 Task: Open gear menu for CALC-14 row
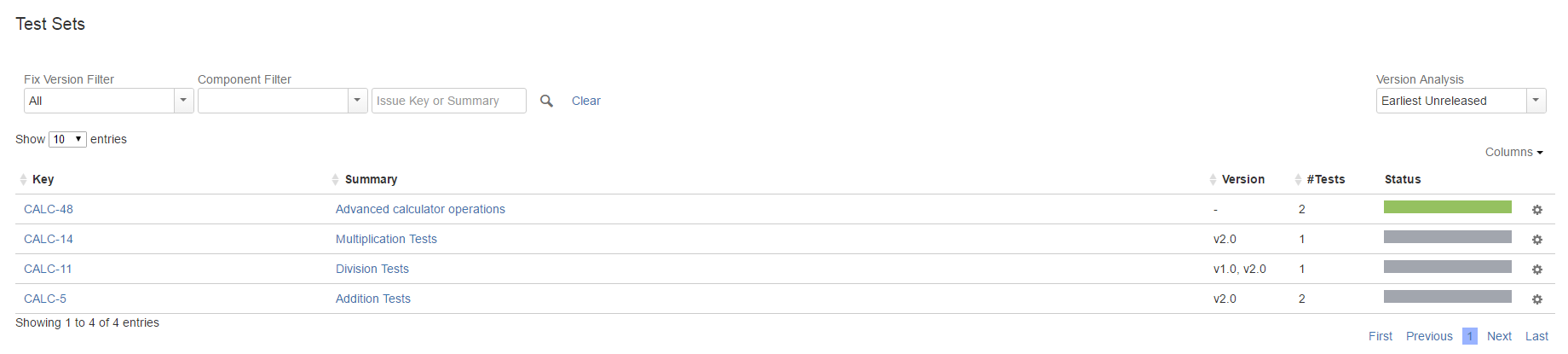(x=1537, y=240)
